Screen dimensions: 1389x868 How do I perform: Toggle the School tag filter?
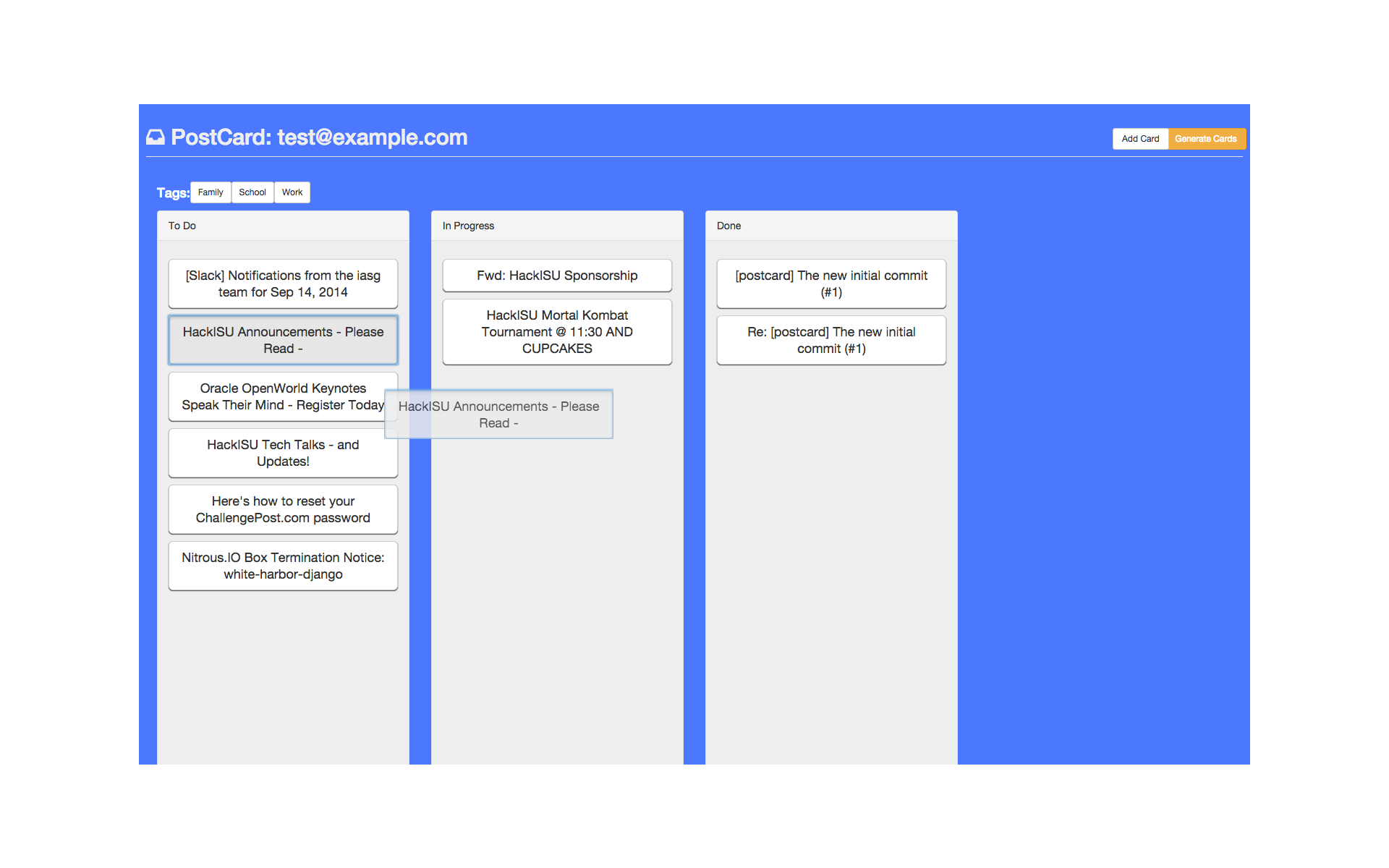[252, 192]
